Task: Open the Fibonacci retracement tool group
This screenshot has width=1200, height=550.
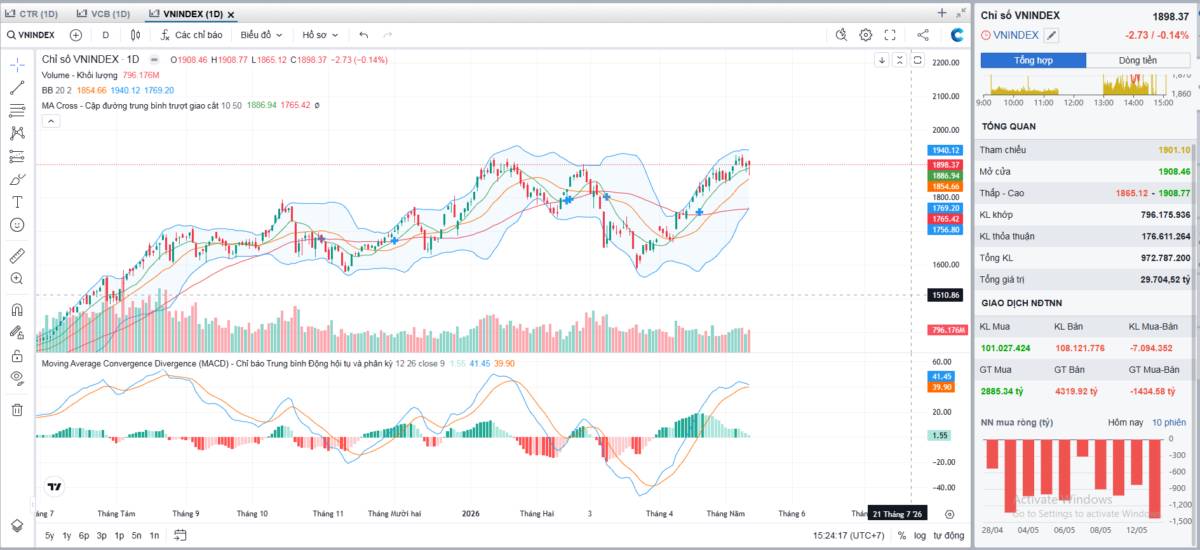Action: point(17,110)
